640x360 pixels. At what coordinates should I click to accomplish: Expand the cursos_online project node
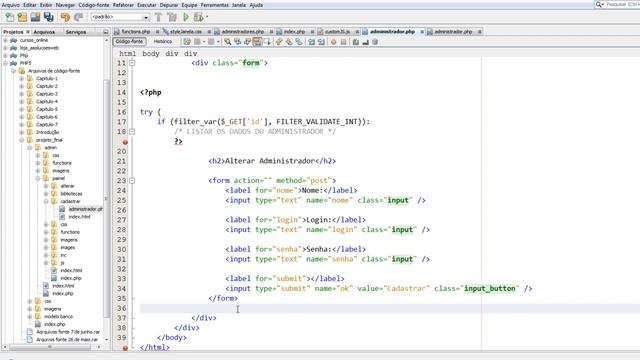[5, 40]
